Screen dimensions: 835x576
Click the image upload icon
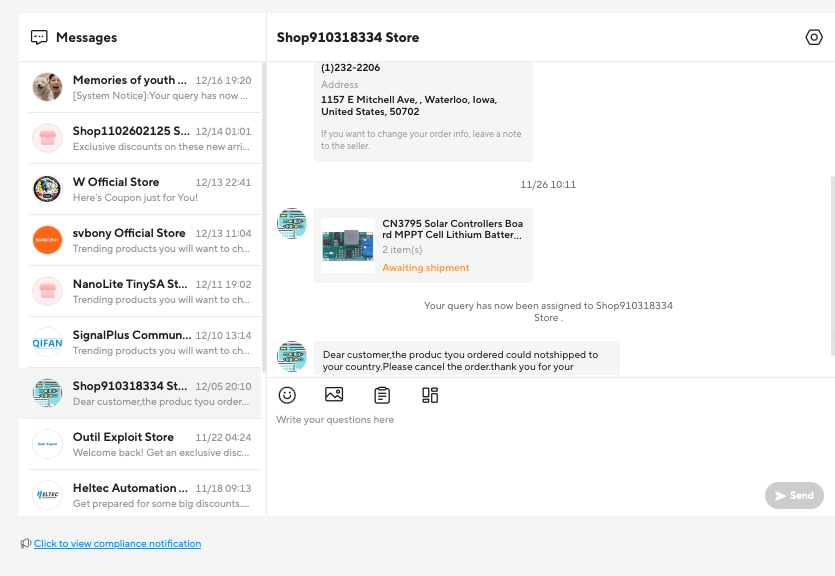[x=334, y=395]
